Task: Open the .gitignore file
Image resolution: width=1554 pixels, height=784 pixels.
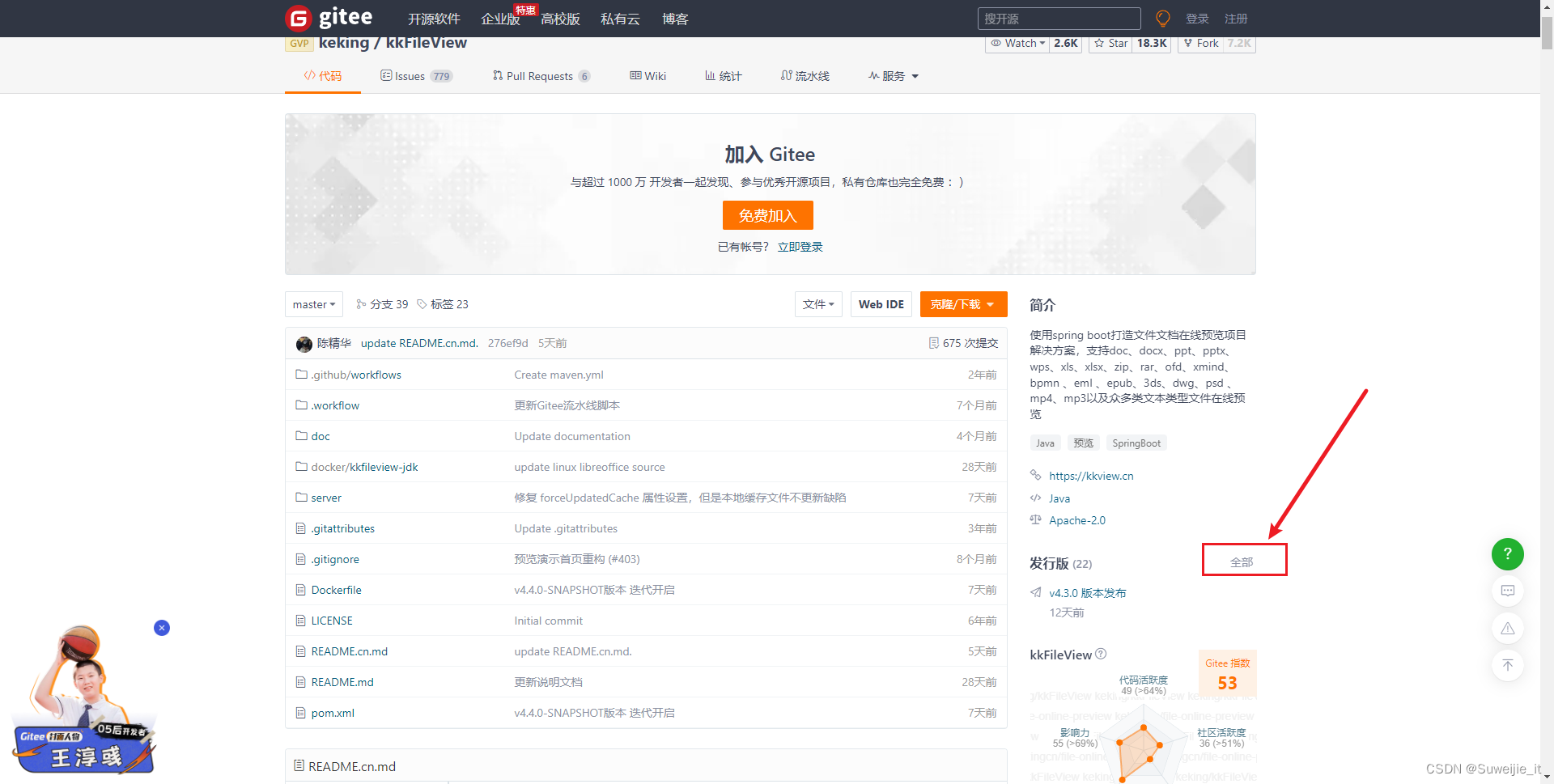Action: (x=335, y=559)
